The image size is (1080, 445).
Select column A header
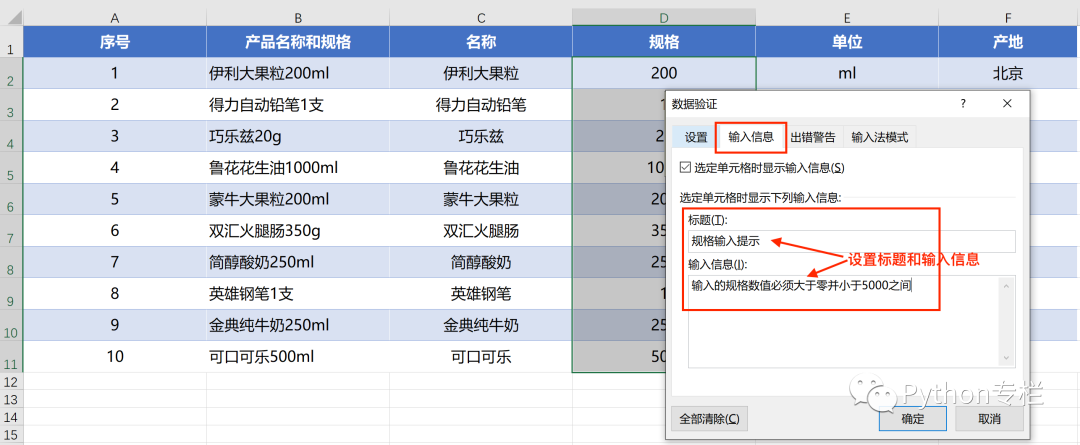[x=114, y=17]
